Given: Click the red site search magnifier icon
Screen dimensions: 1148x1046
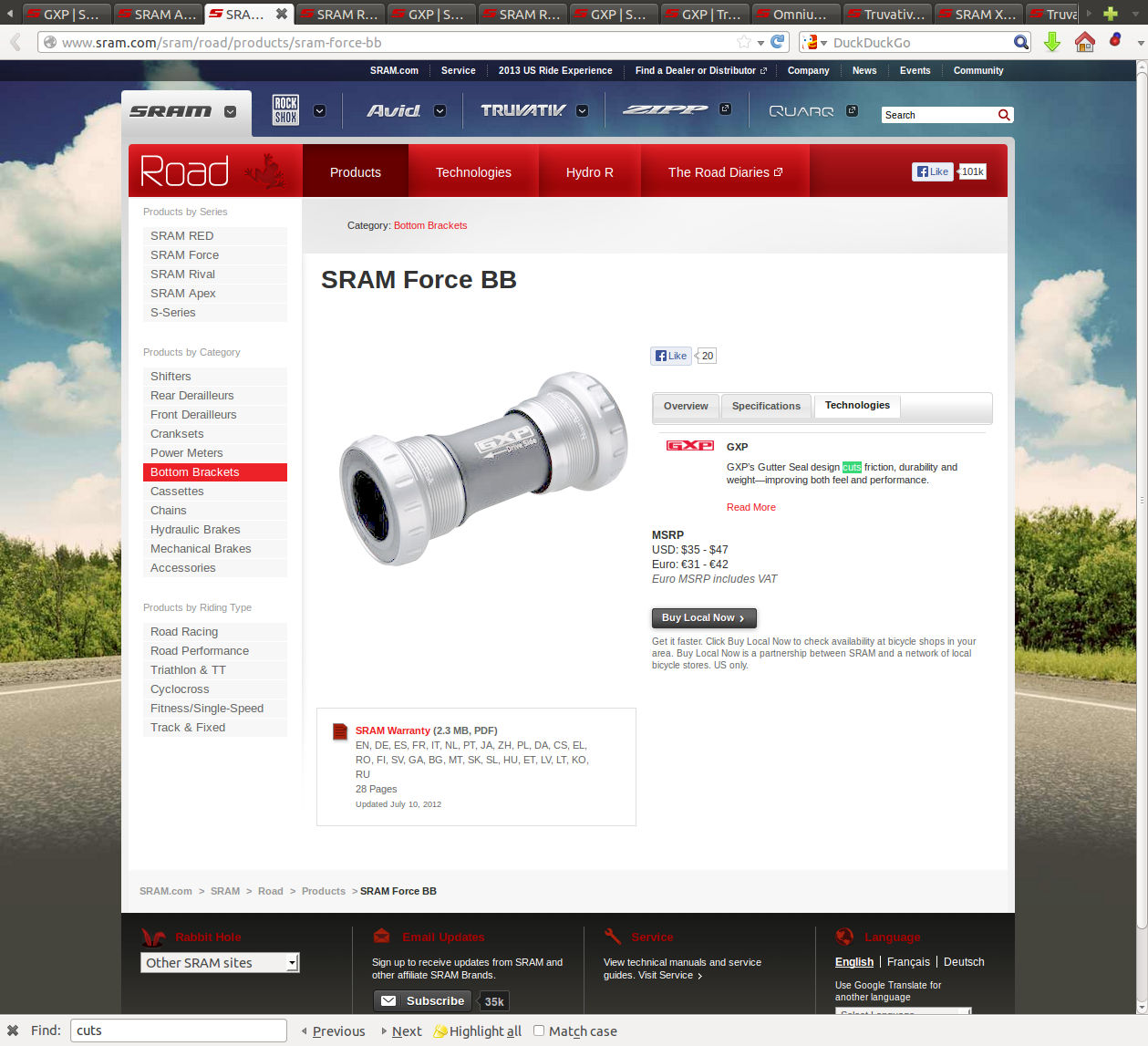Looking at the screenshot, I should point(1004,115).
